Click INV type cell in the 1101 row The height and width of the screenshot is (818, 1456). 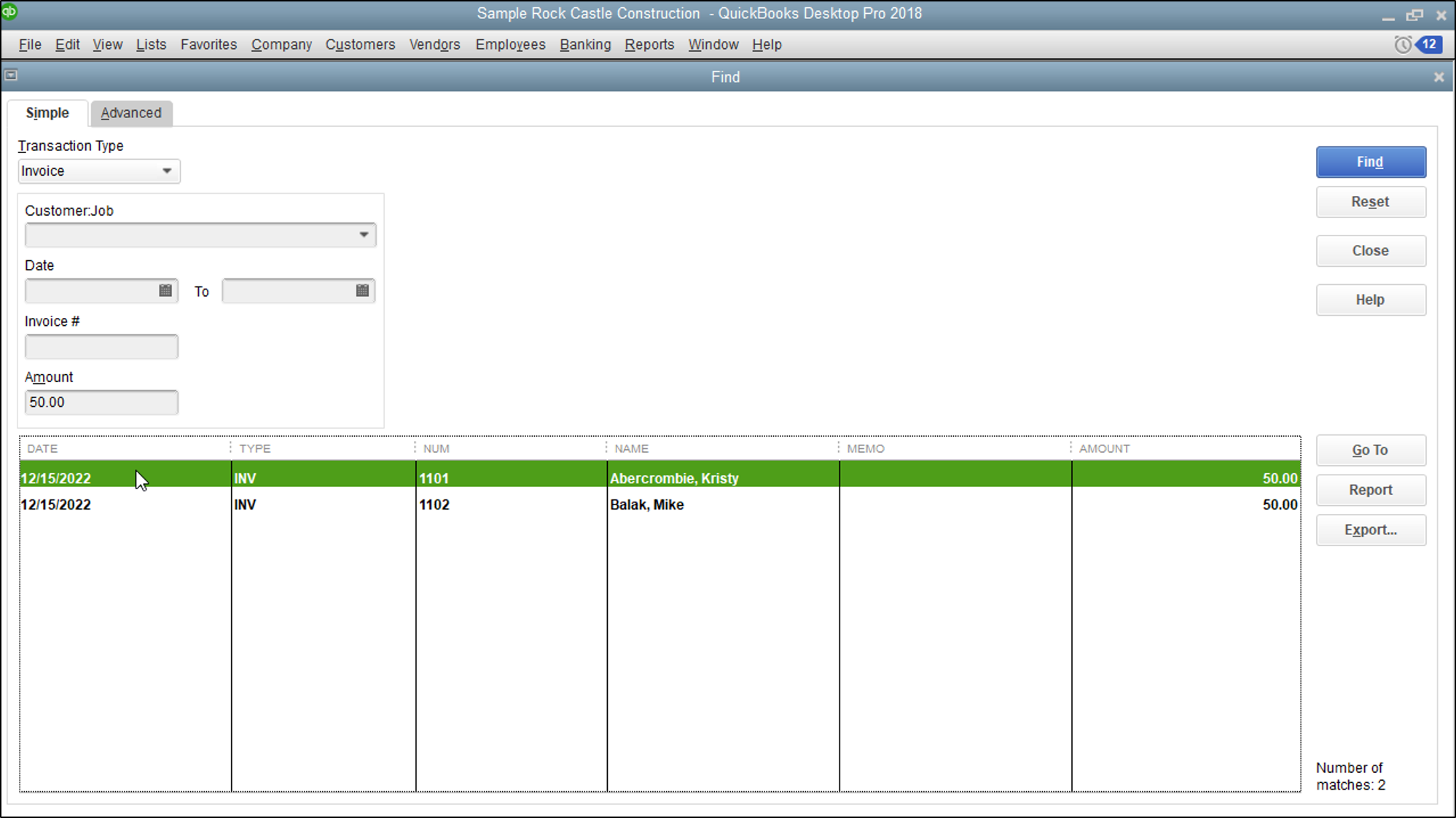[324, 478]
